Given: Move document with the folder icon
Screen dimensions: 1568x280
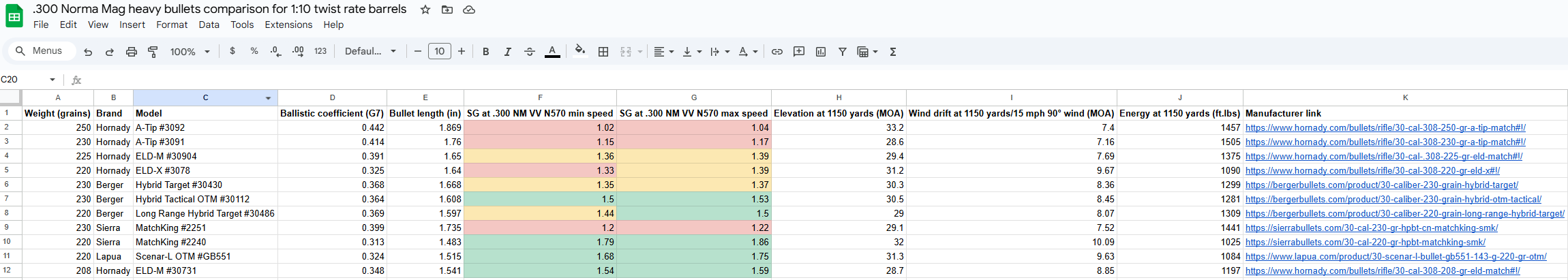Looking at the screenshot, I should [x=447, y=10].
